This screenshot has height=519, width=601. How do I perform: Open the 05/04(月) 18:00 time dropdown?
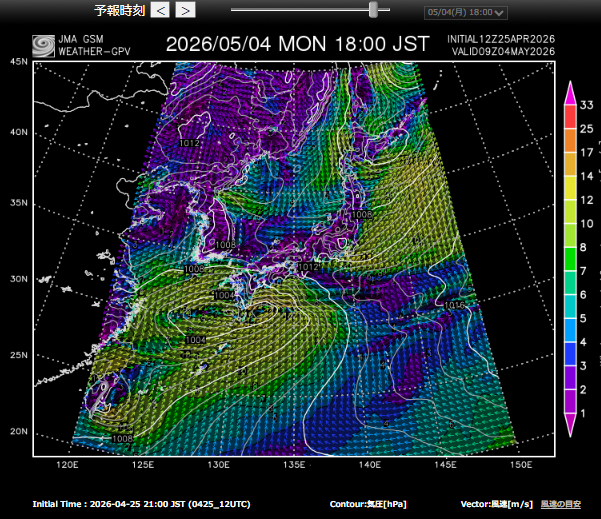[x=466, y=12]
